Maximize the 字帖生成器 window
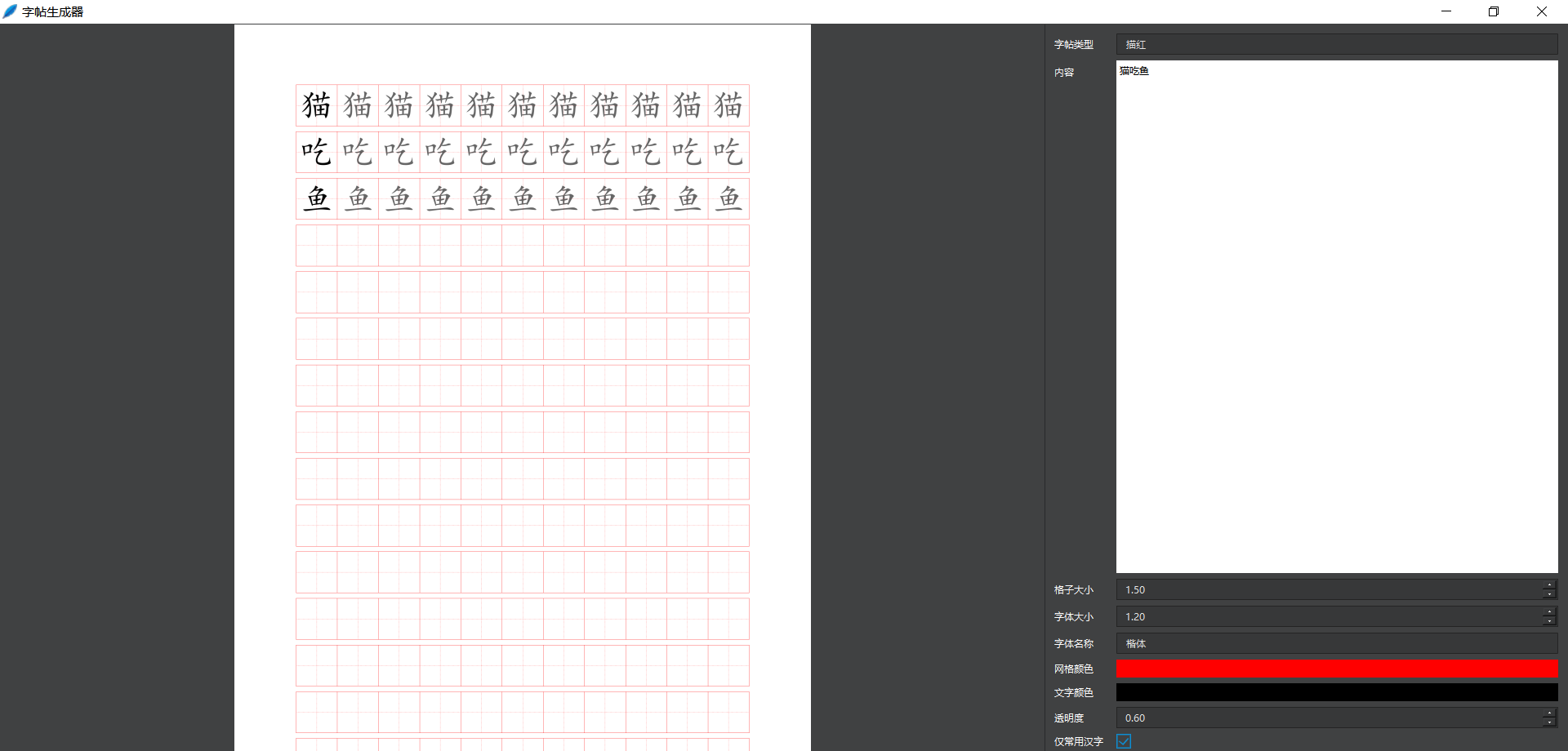1568x751 pixels. [1494, 11]
